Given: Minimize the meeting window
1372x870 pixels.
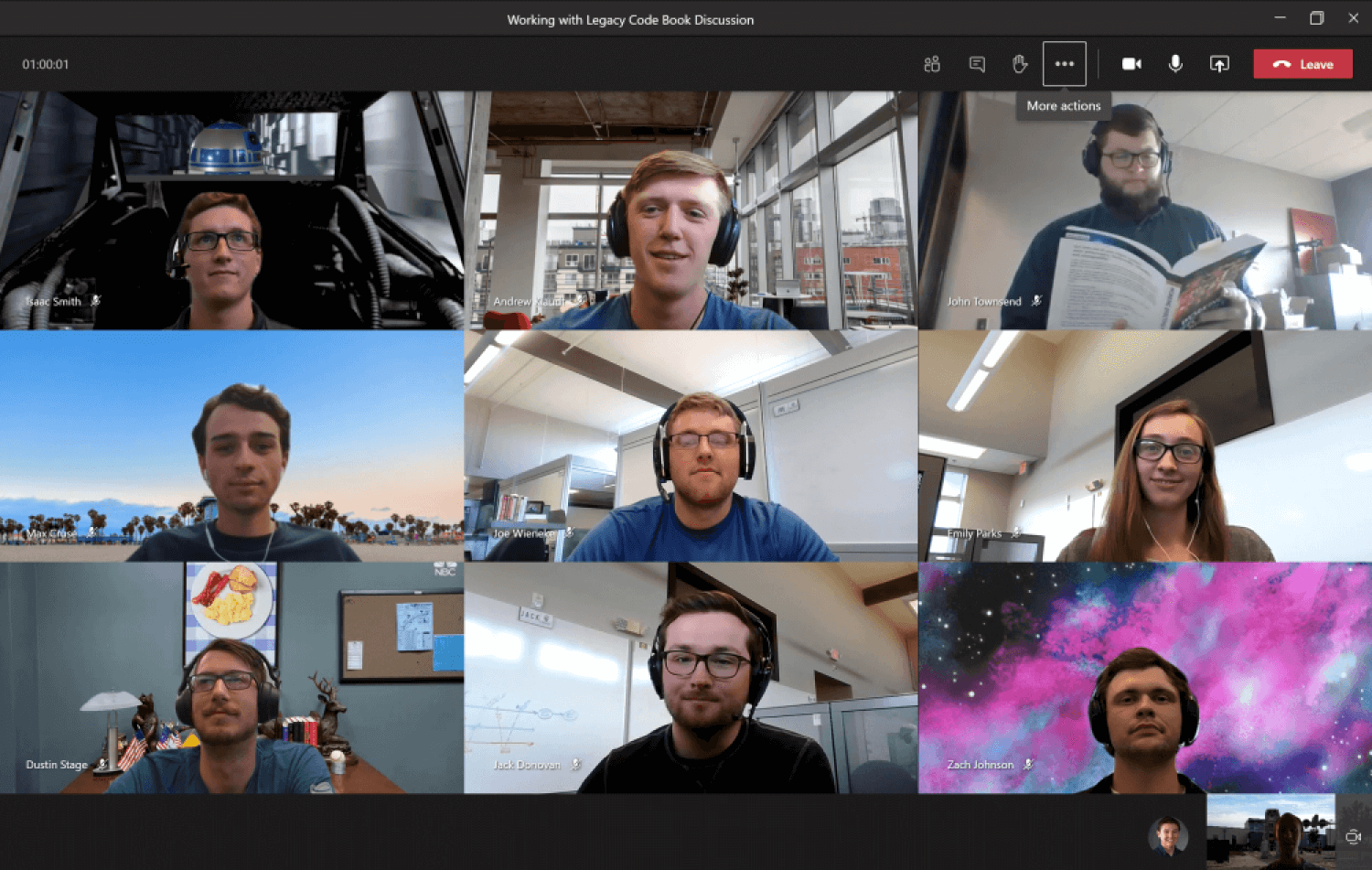Looking at the screenshot, I should tap(1280, 18).
